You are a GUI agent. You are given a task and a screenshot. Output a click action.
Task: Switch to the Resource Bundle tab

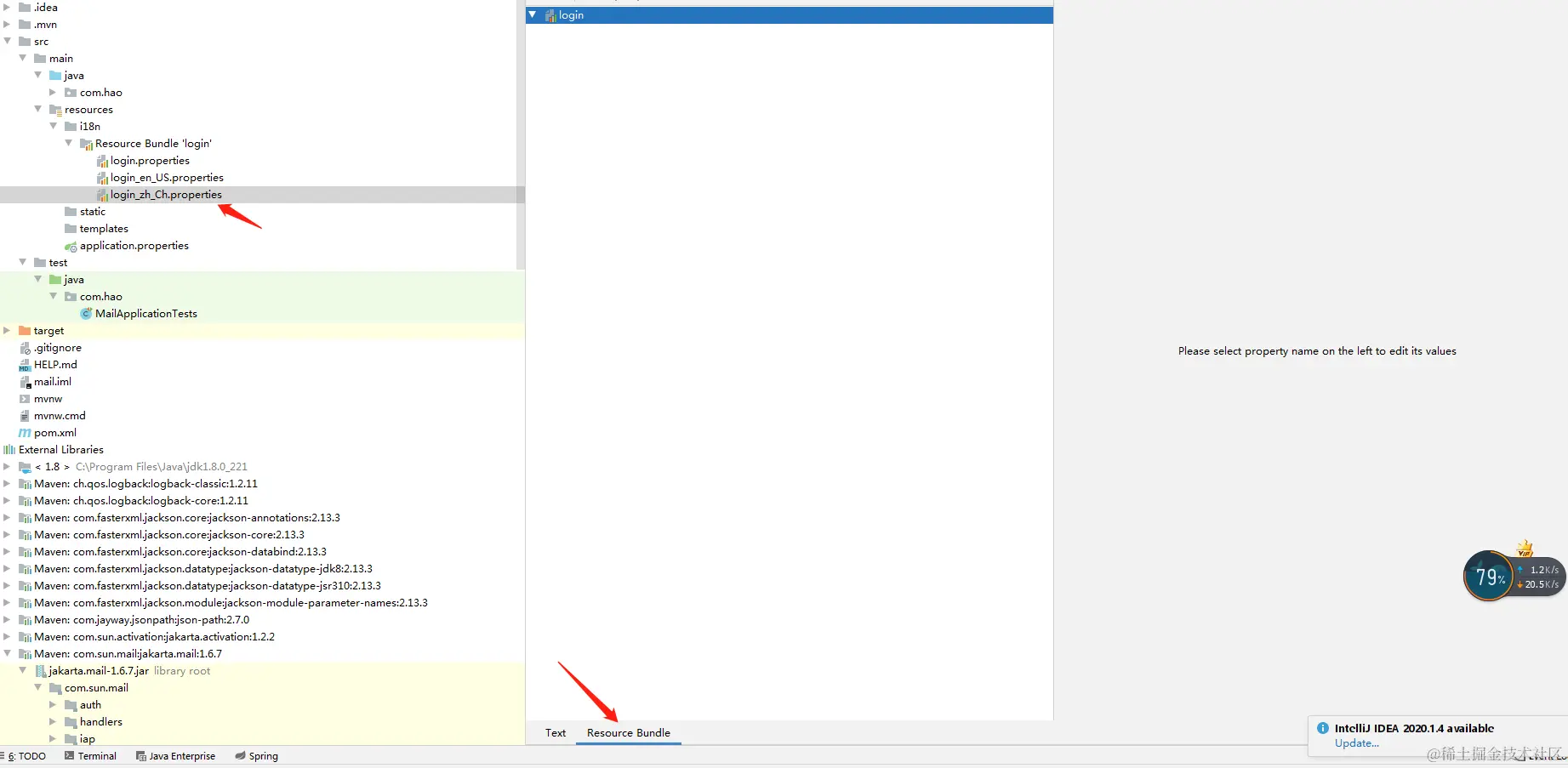click(629, 733)
